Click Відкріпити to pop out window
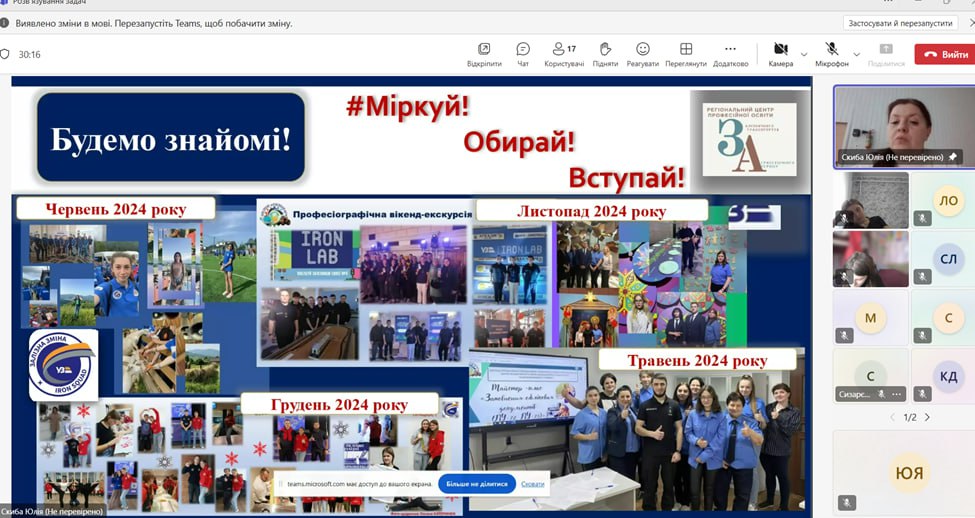The height and width of the screenshot is (518, 975). point(484,54)
